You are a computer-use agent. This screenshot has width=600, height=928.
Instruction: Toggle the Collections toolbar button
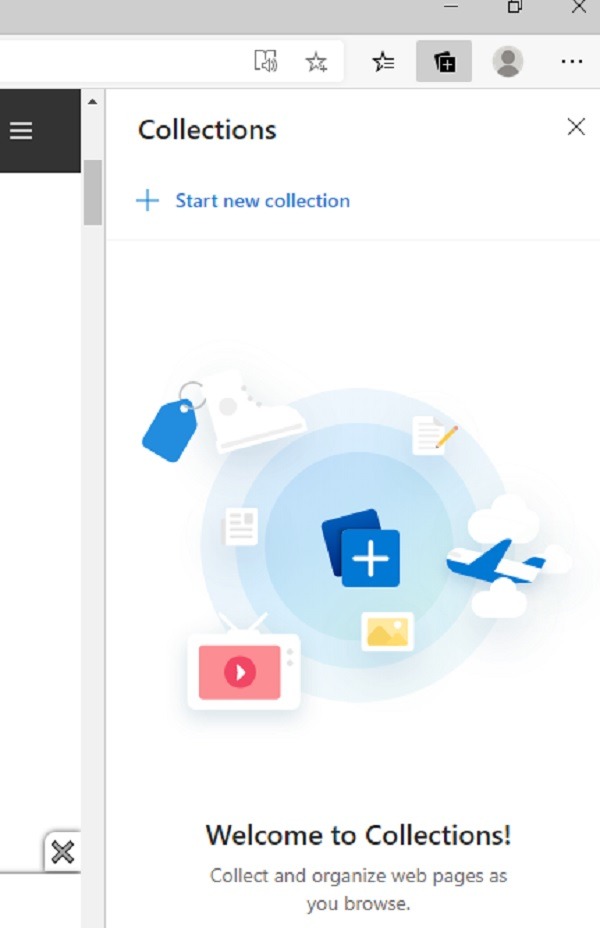(444, 62)
